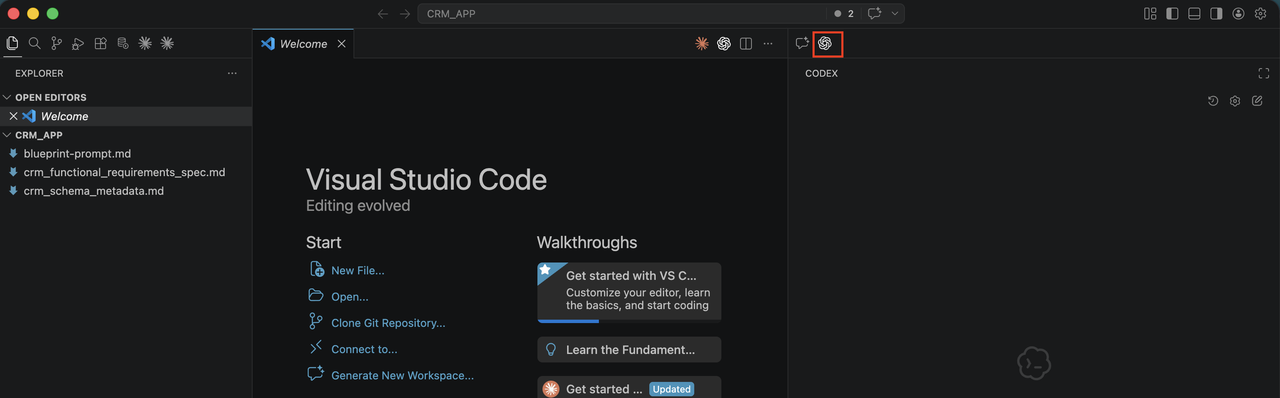Open the chat dropdown arrow in the title bar
This screenshot has height=398, width=1280.
click(895, 14)
